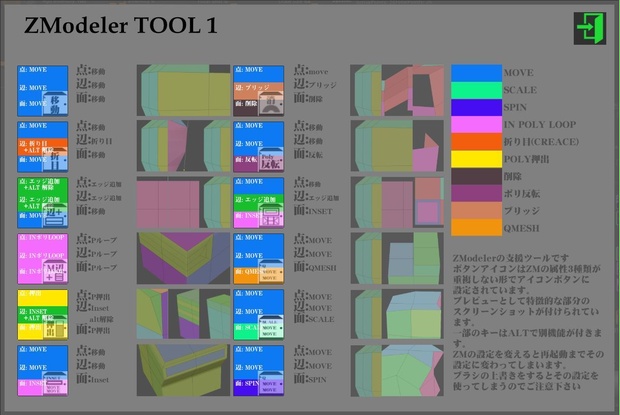Select the pink M辺 IN poly loop icon

(42, 258)
